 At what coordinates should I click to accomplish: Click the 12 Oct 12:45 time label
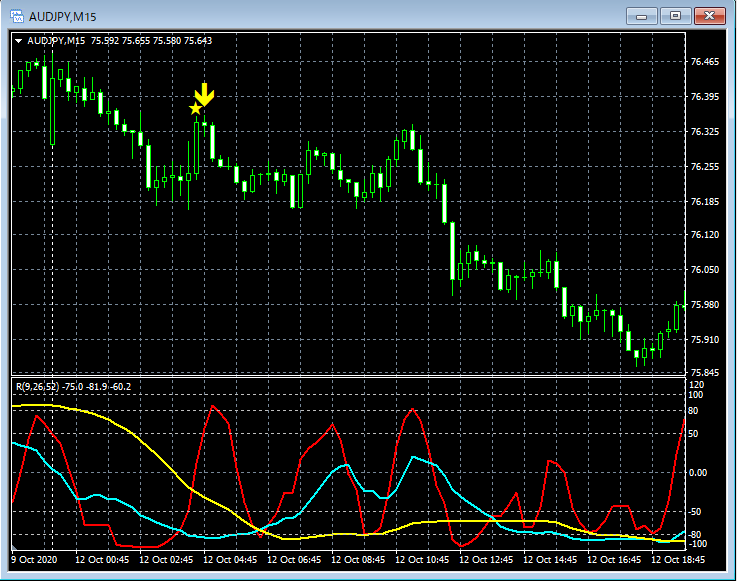(x=486, y=559)
